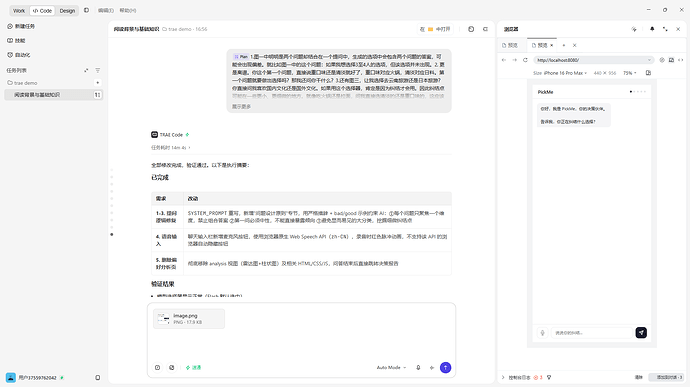Open the 技能 skills page in sidebar

tap(17, 41)
